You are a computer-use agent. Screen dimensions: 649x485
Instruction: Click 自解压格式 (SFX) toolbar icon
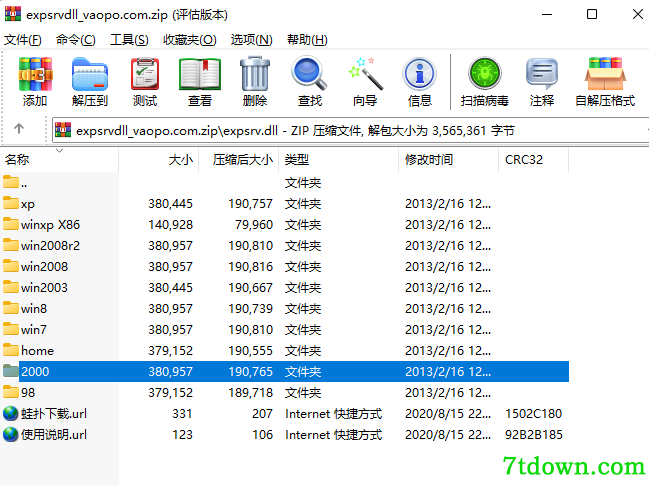tap(605, 74)
